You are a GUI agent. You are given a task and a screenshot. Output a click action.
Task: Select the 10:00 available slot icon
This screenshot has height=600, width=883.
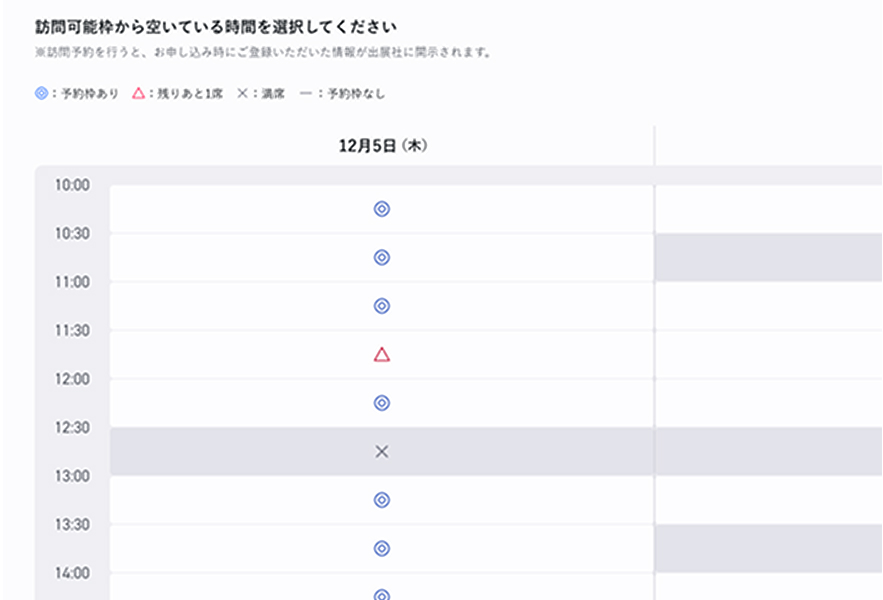coord(381,209)
